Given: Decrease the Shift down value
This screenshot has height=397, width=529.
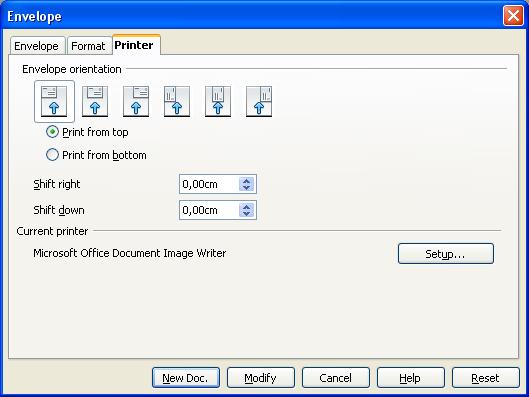Looking at the screenshot, I should pos(246,214).
